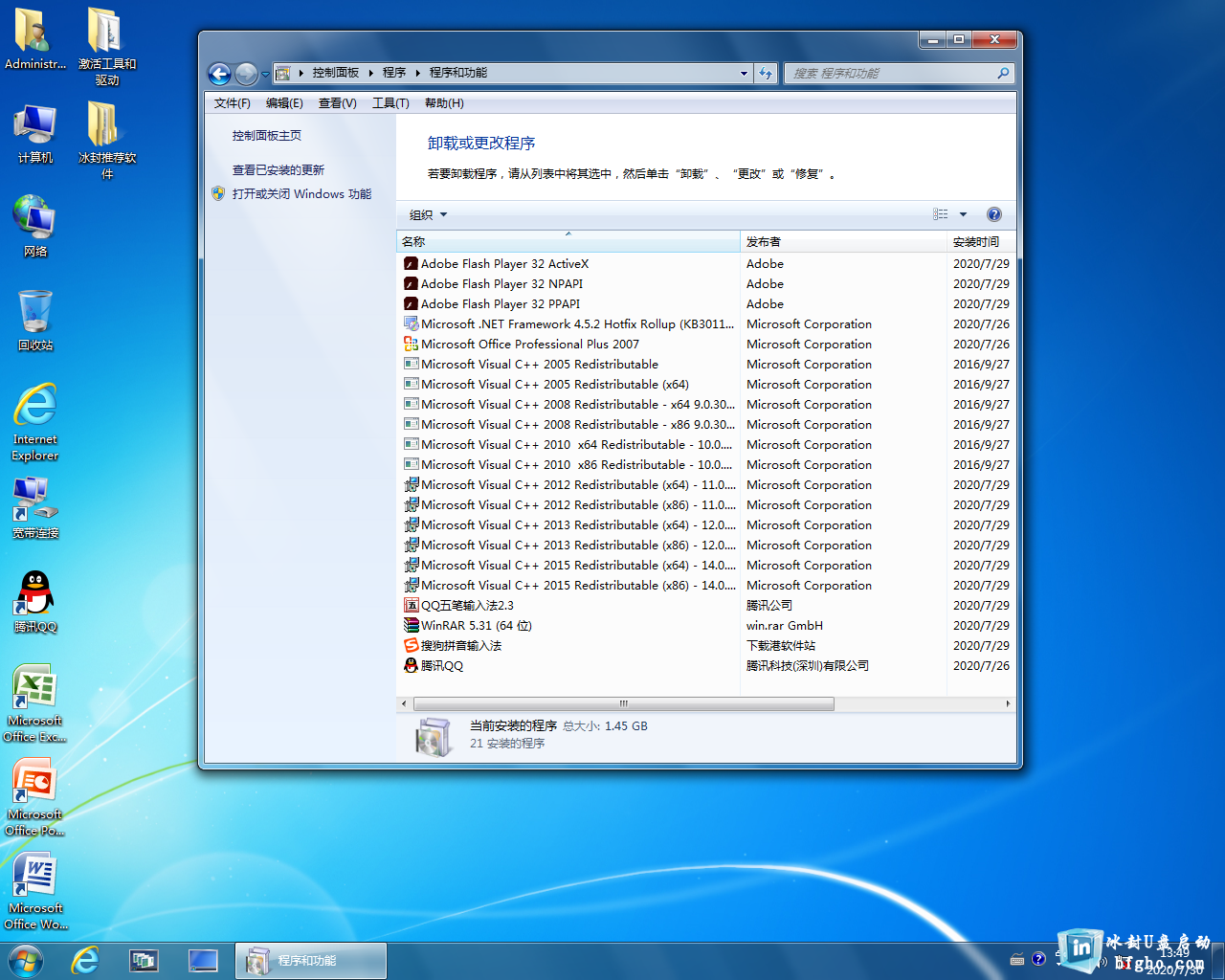Sort the list by 发布者 column header
This screenshot has height=980, width=1225.
[x=843, y=241]
